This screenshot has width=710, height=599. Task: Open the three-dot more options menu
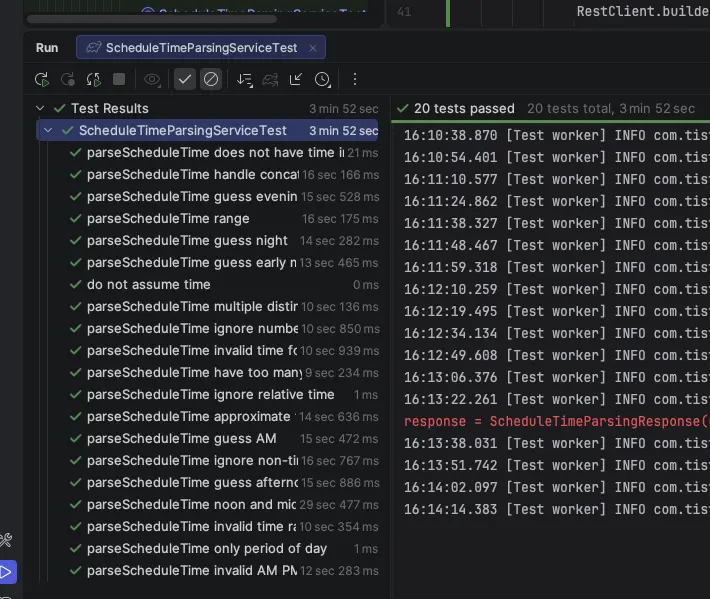click(355, 80)
